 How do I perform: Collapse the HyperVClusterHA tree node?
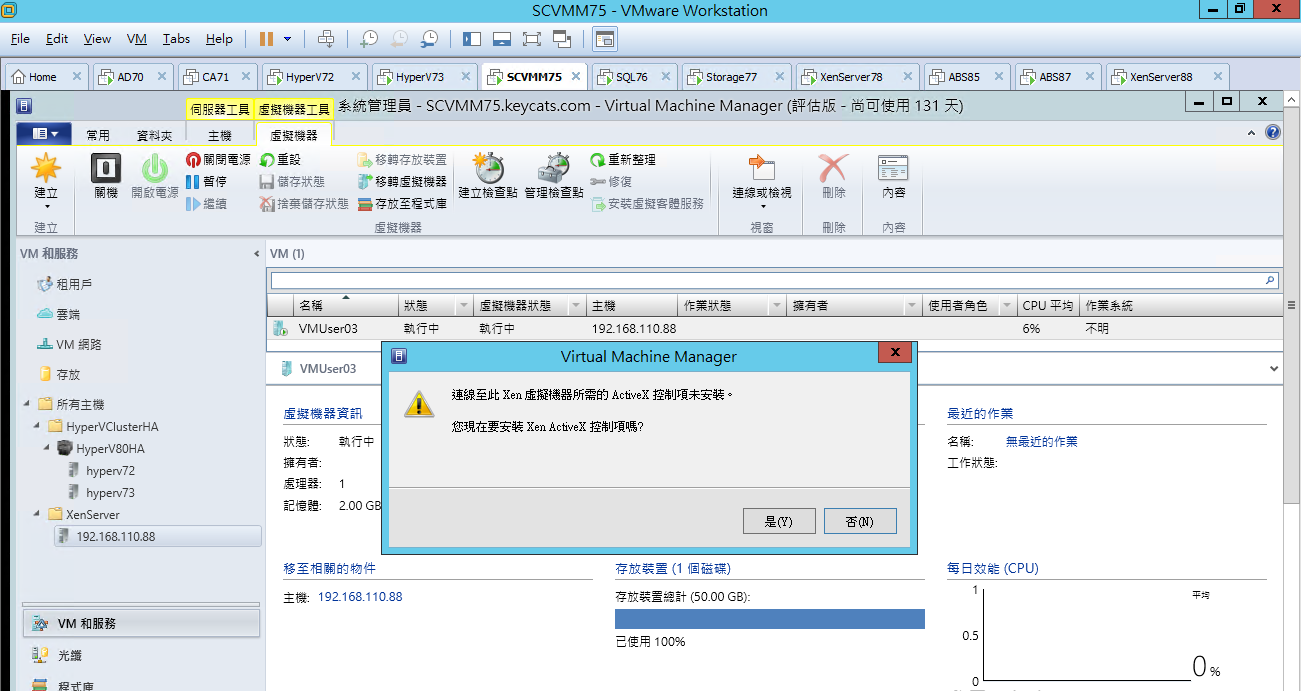pyautogui.click(x=36, y=427)
